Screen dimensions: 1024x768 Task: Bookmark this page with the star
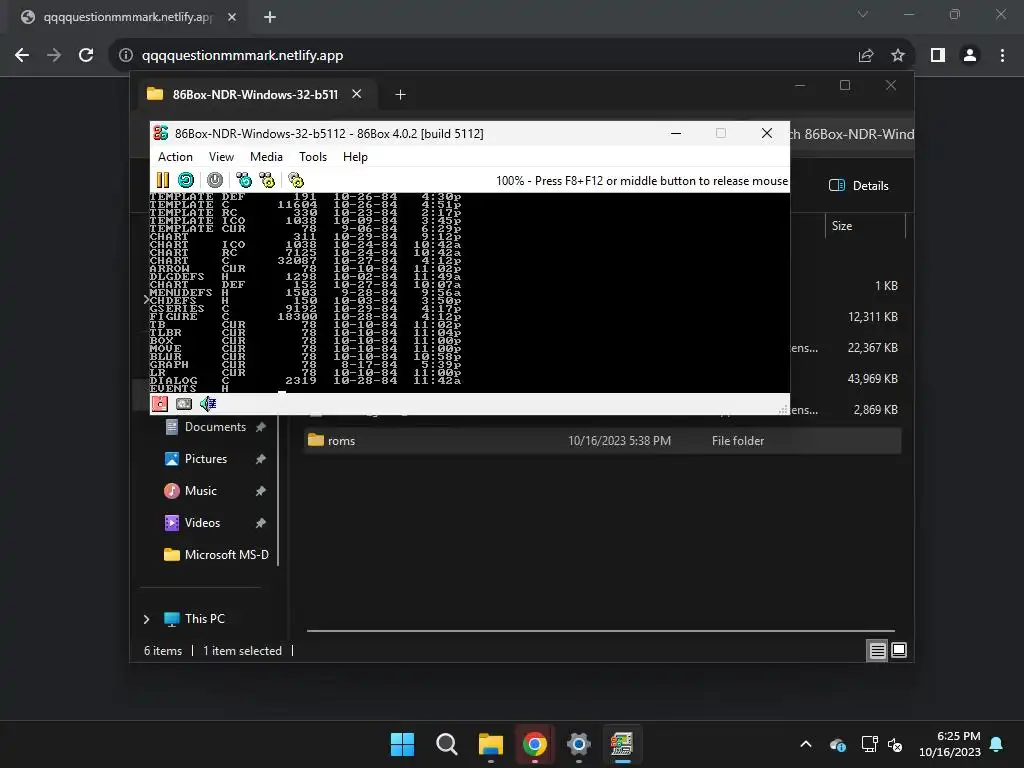(x=898, y=56)
